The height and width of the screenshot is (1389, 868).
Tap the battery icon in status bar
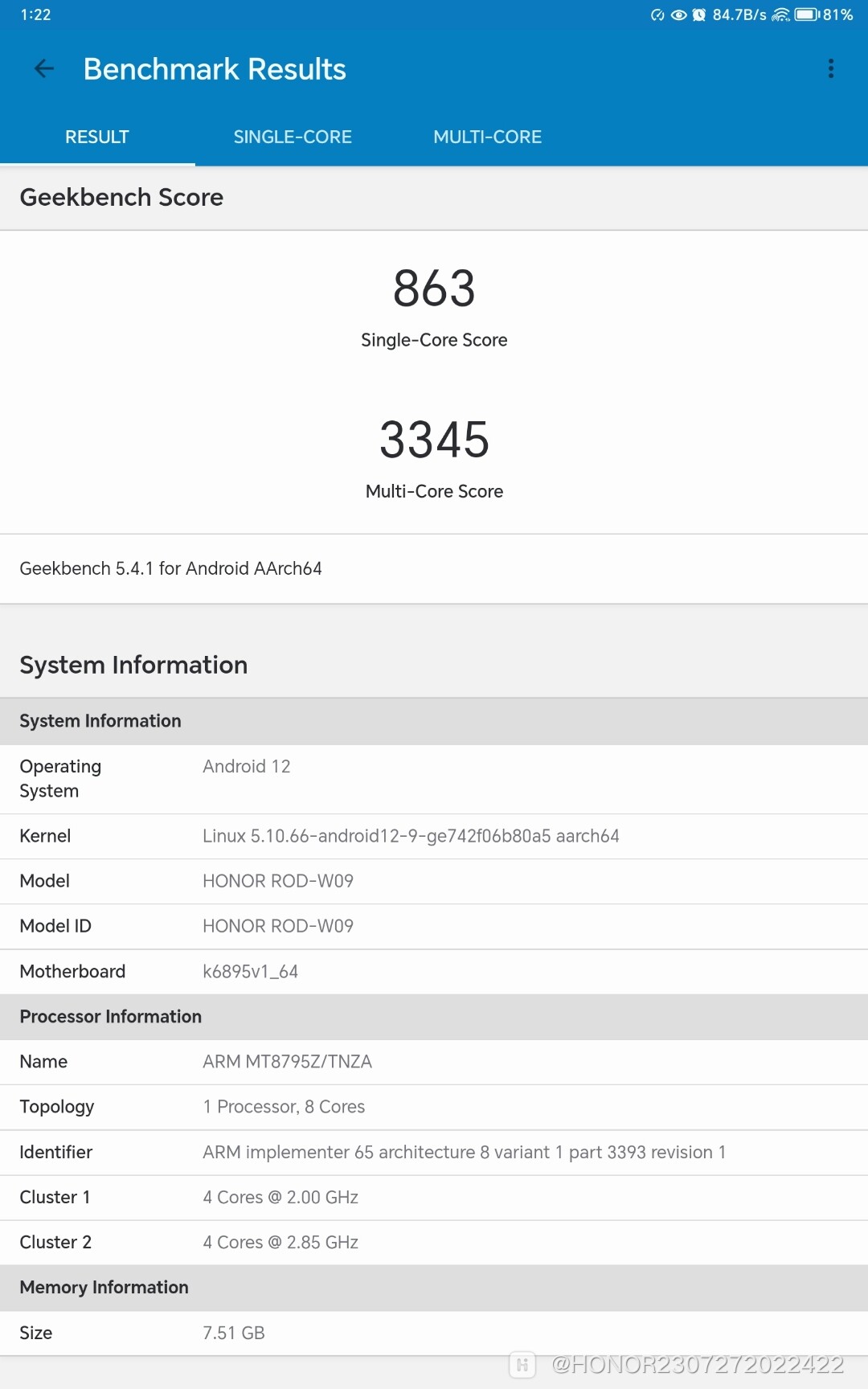pyautogui.click(x=806, y=14)
